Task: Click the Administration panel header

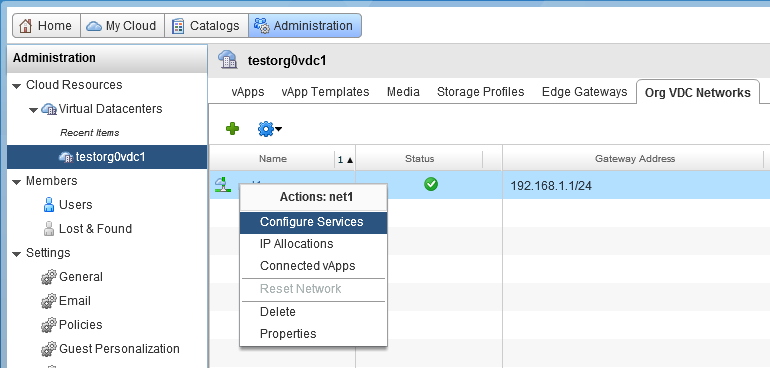Action: (x=107, y=58)
